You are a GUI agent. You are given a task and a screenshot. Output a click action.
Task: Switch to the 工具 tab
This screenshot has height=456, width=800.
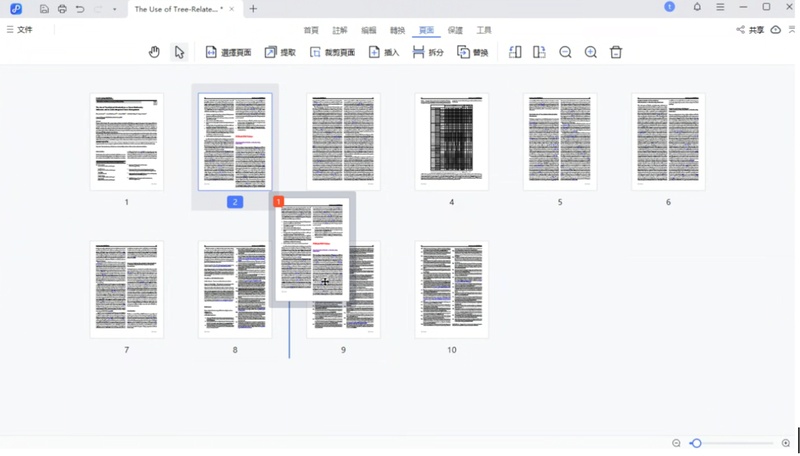[x=484, y=30]
